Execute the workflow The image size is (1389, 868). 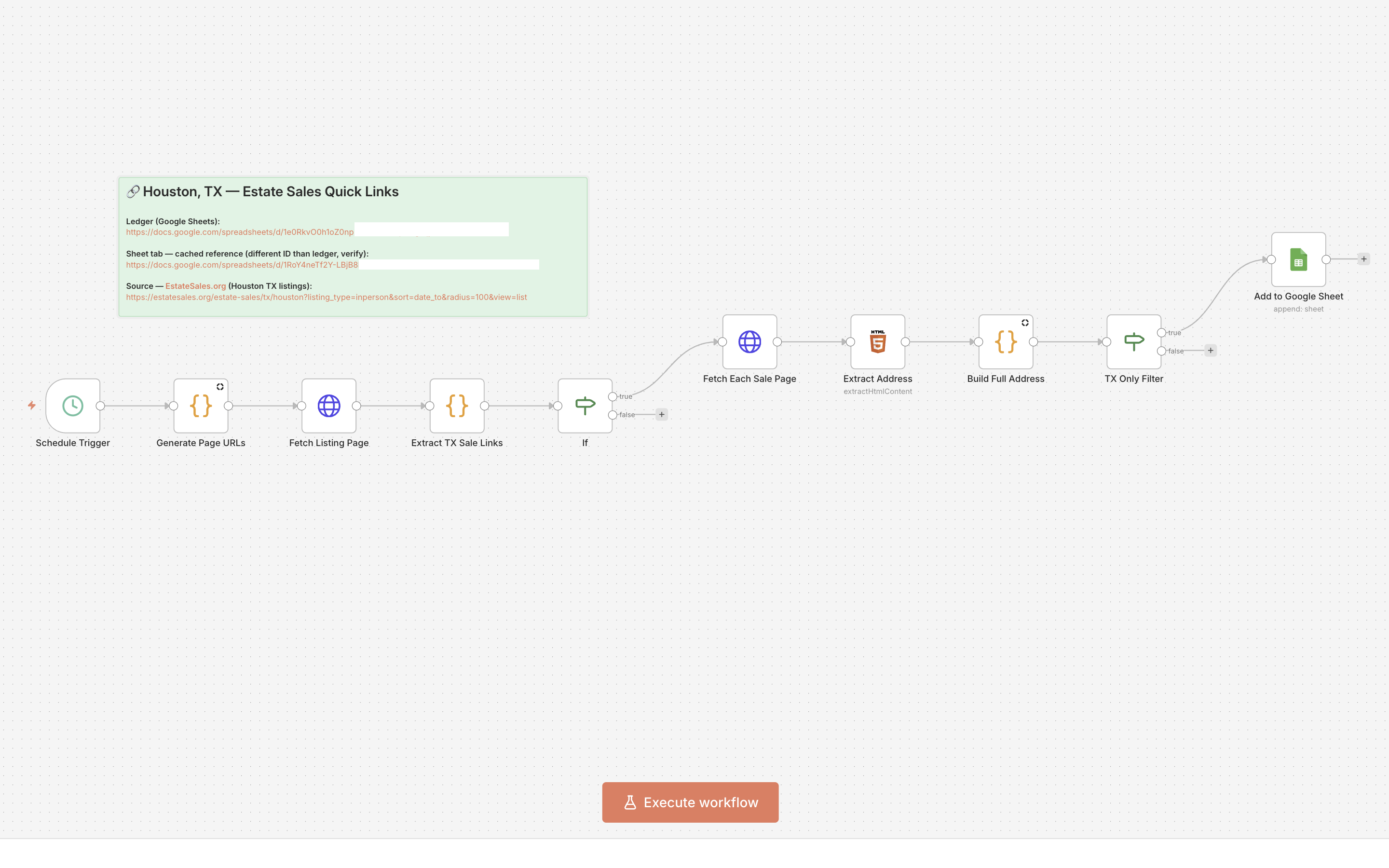(691, 802)
